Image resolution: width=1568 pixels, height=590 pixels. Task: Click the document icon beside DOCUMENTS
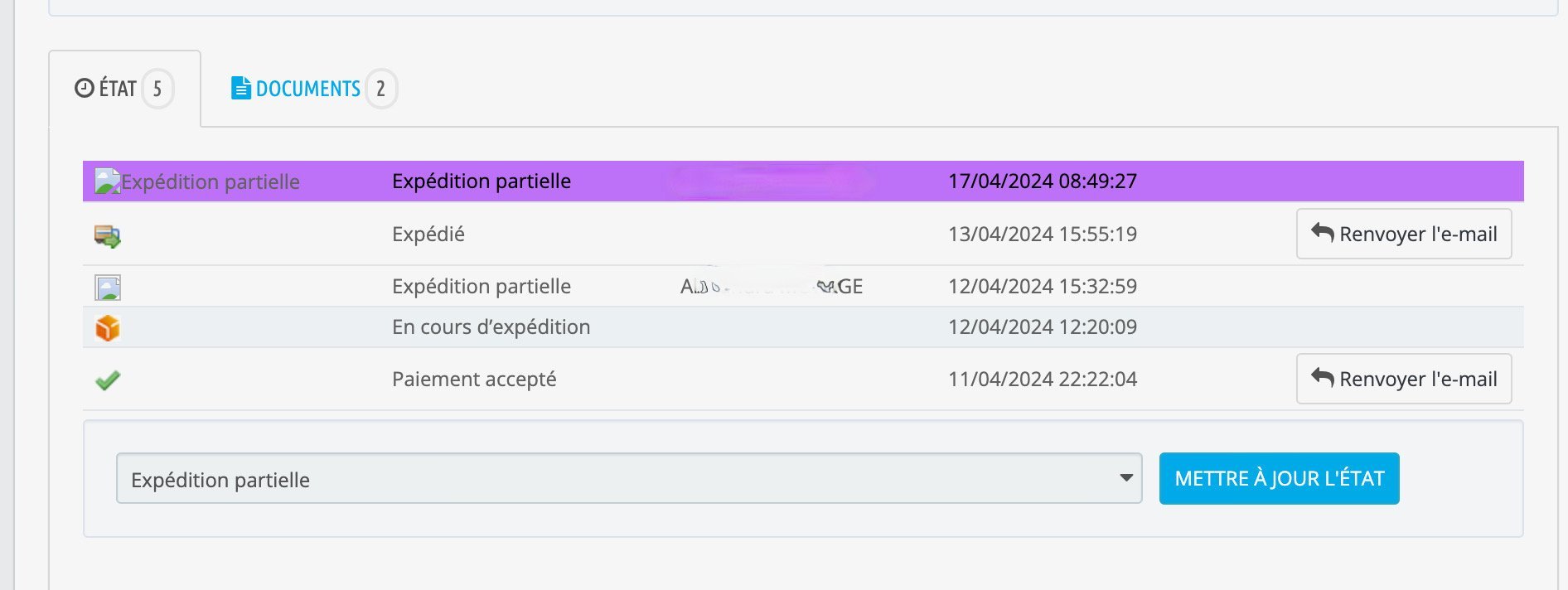pyautogui.click(x=240, y=88)
